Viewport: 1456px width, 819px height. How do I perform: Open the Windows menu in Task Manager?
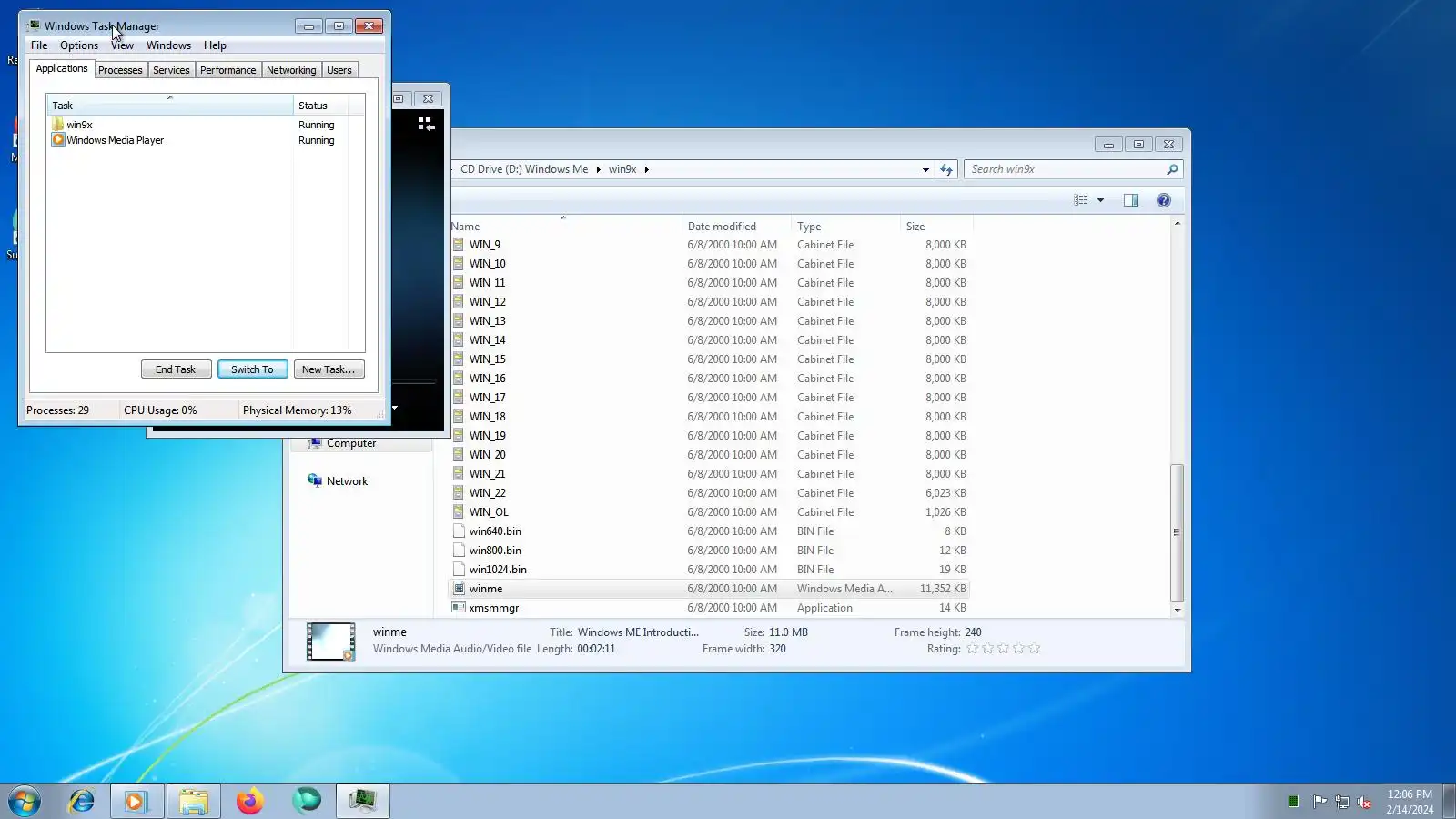pyautogui.click(x=168, y=45)
